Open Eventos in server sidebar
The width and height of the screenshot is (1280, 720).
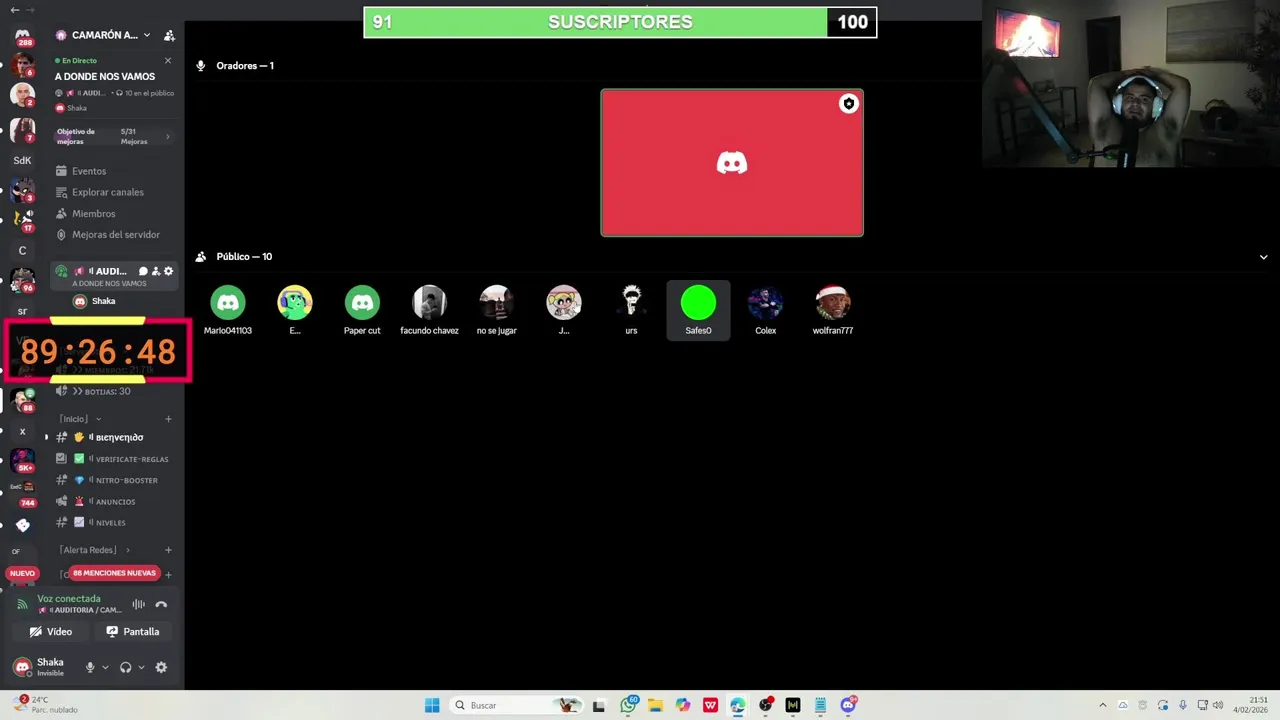pyautogui.click(x=89, y=171)
